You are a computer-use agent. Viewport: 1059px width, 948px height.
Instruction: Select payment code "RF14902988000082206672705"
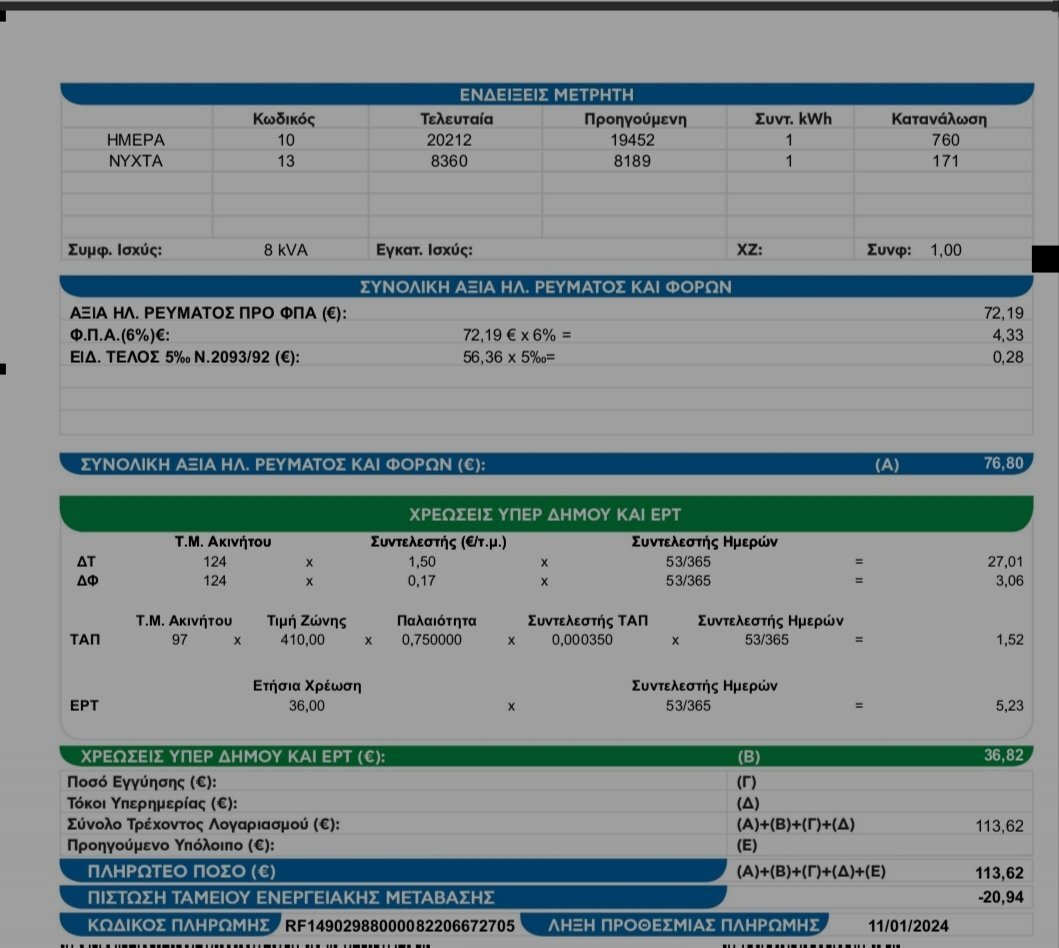(x=400, y=926)
